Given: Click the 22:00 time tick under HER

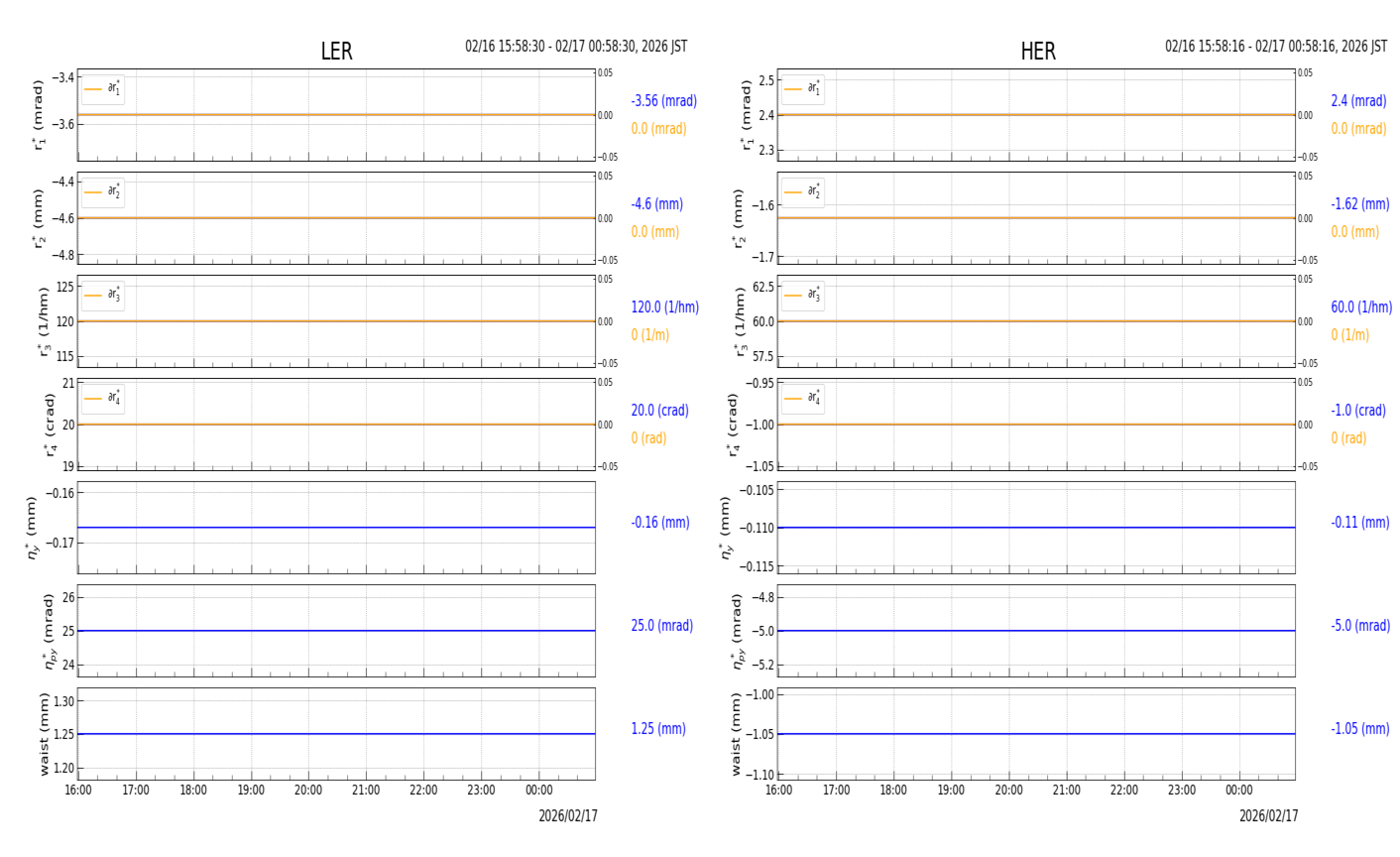Looking at the screenshot, I should pyautogui.click(x=1123, y=791).
